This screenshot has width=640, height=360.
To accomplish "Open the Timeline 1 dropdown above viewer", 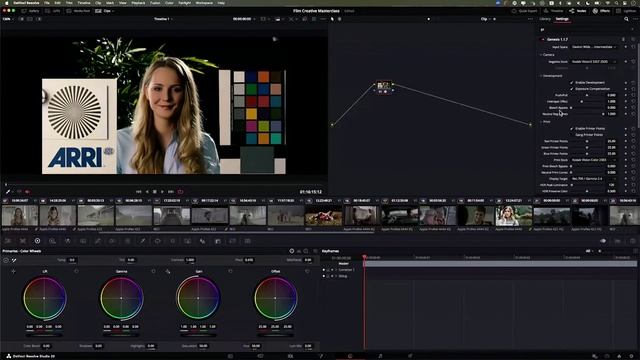I will (163, 19).
